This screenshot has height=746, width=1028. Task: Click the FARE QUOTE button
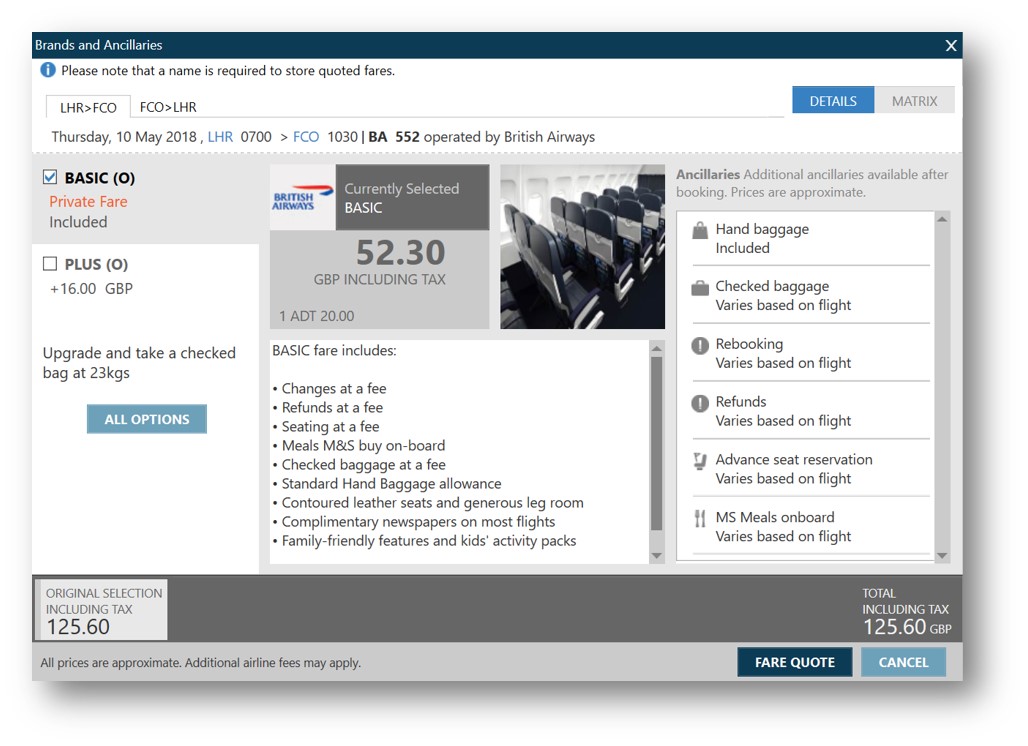(x=795, y=662)
